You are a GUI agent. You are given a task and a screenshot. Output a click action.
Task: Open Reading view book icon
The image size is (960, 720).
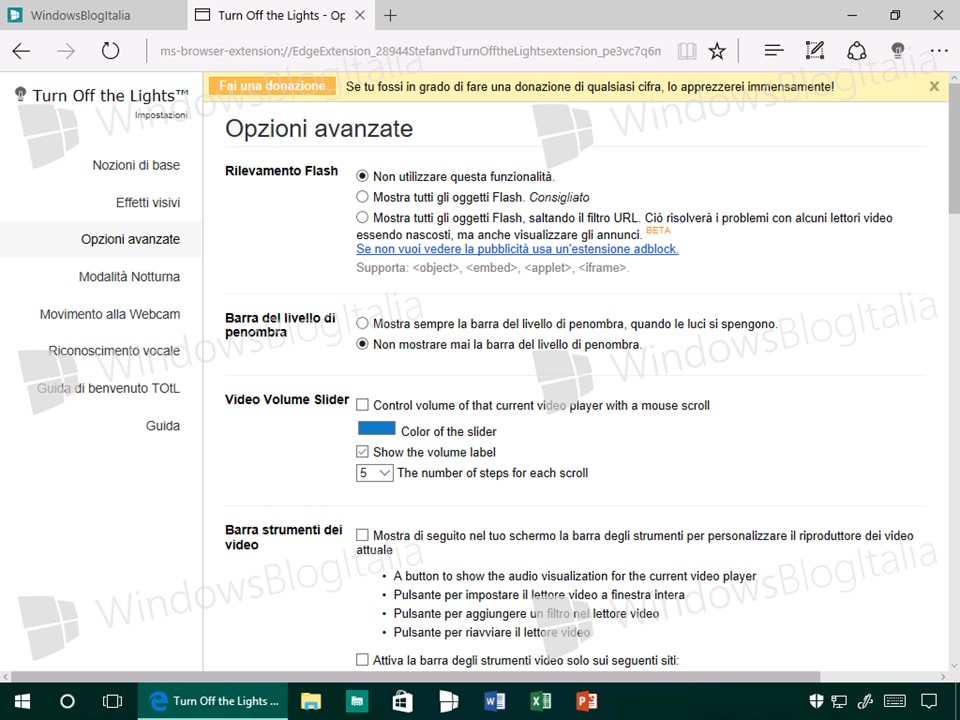(x=687, y=51)
